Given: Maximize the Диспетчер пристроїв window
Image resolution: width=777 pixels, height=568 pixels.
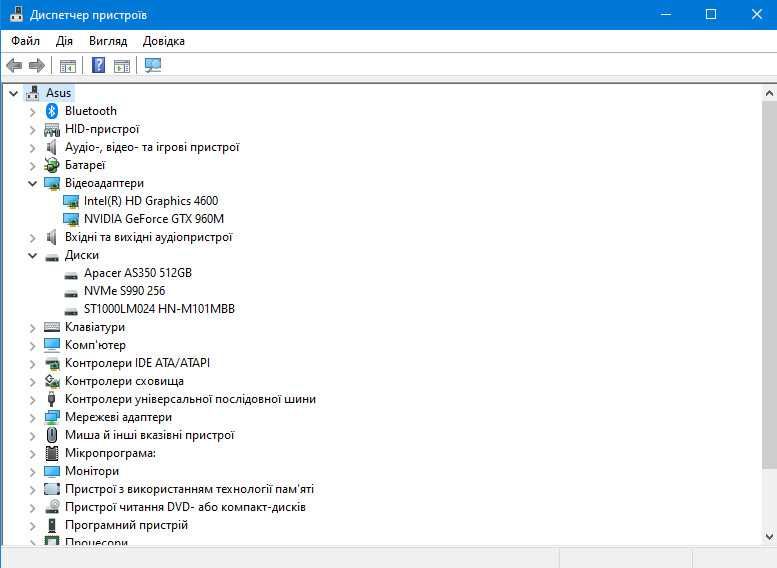Looking at the screenshot, I should (711, 14).
